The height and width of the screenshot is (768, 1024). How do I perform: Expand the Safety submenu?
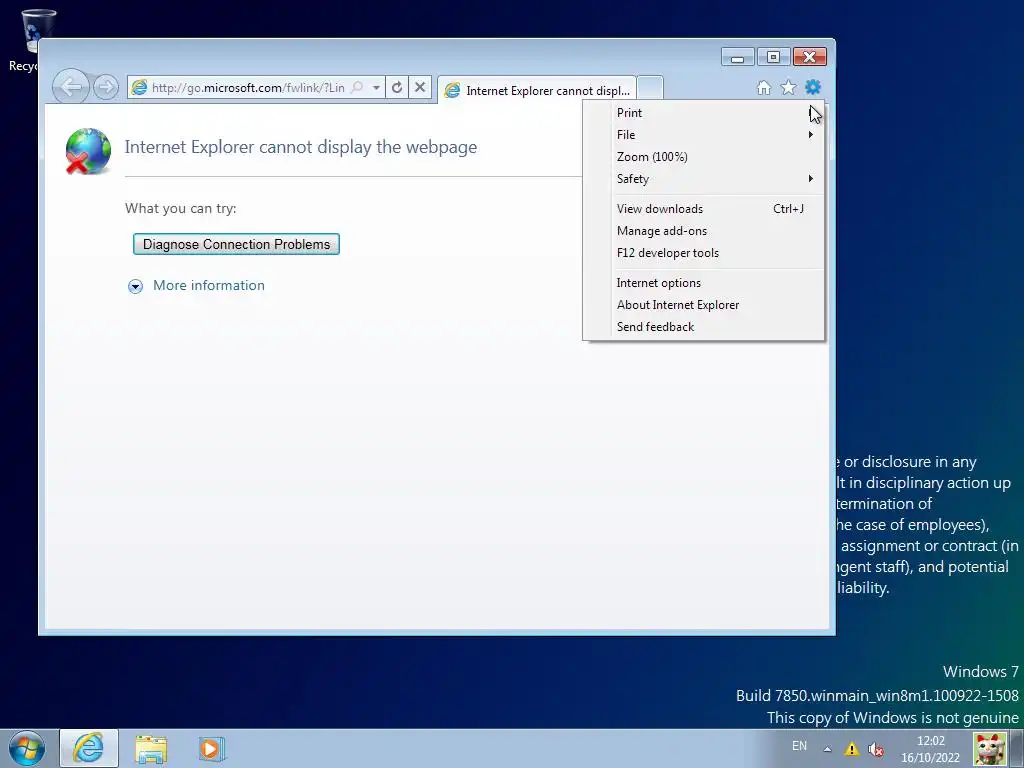pyautogui.click(x=704, y=179)
